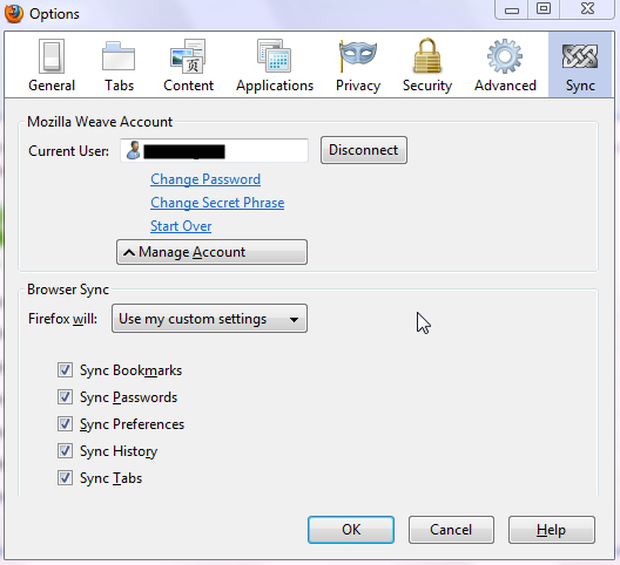
Task: Collapse the Manage Account expander
Action: tap(211, 252)
